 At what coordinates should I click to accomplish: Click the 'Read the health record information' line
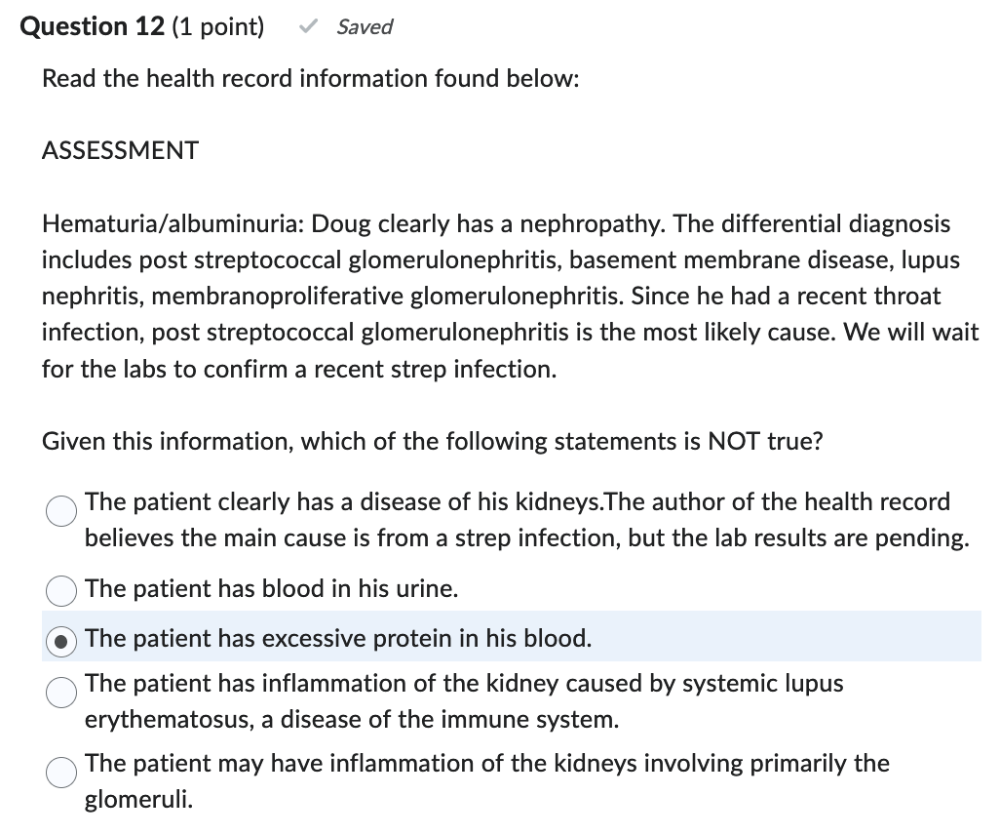pyautogui.click(x=310, y=79)
